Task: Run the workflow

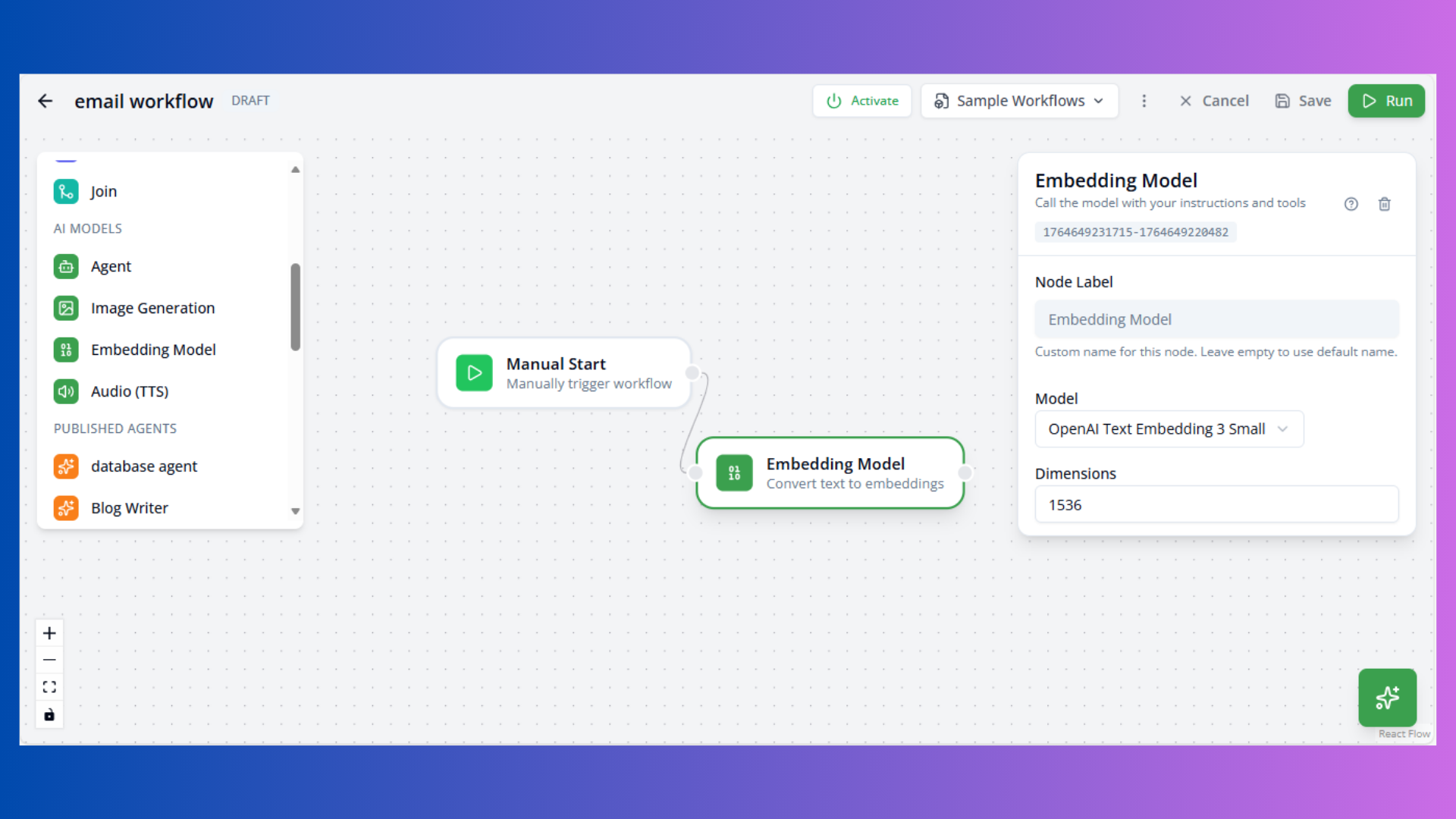Action: (1385, 100)
